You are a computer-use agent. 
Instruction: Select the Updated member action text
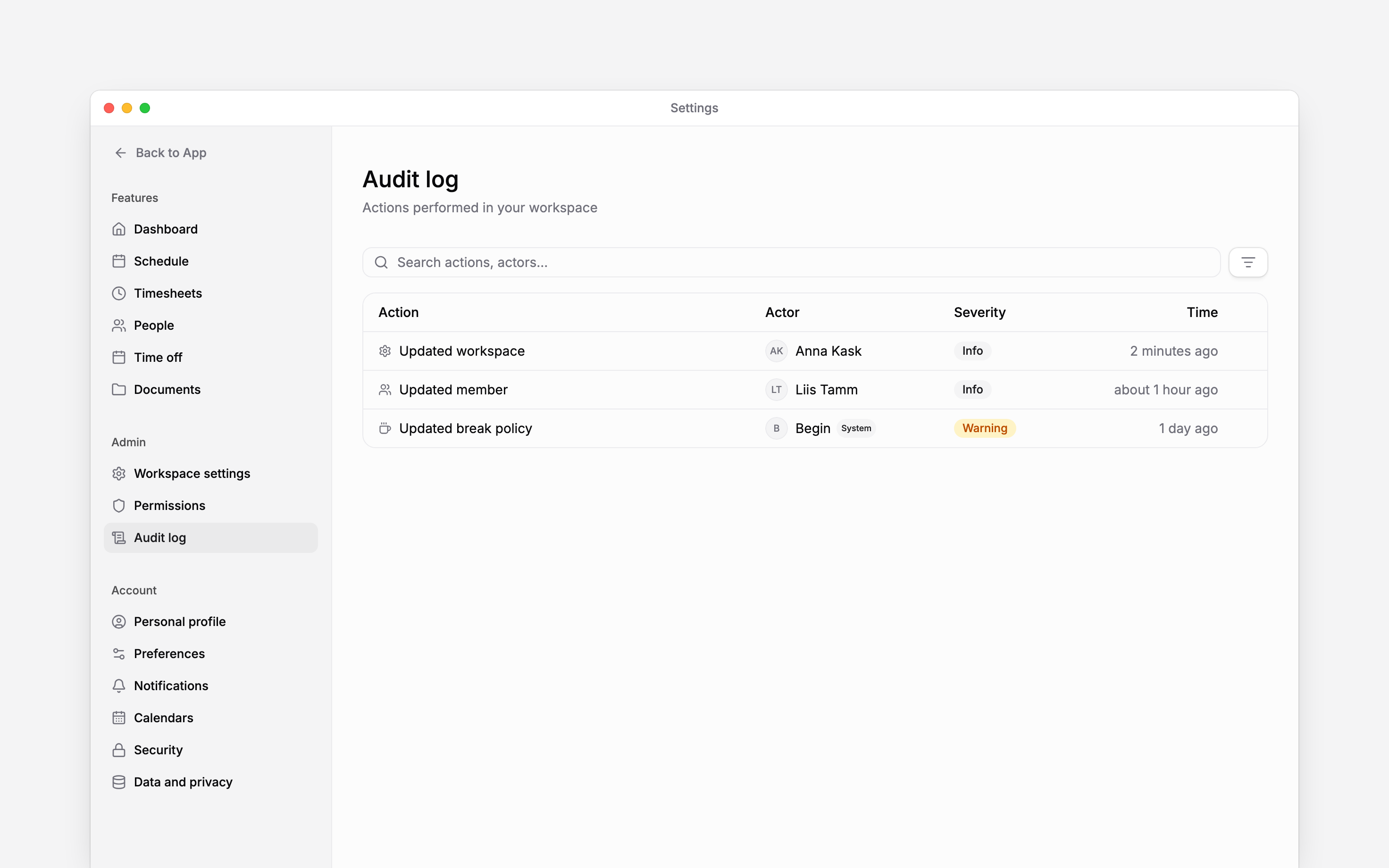(453, 390)
